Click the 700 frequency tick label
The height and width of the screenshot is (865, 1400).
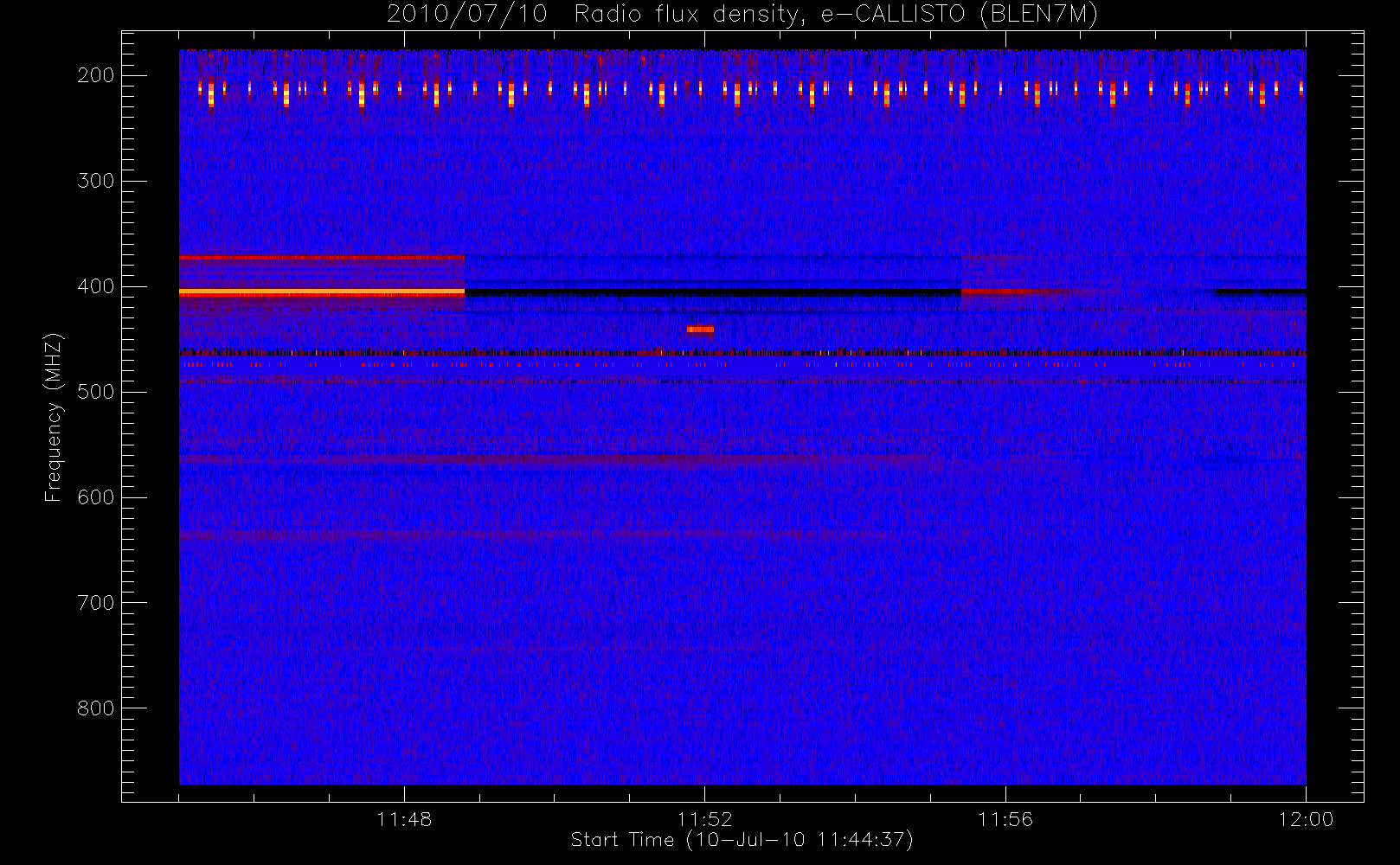point(95,603)
